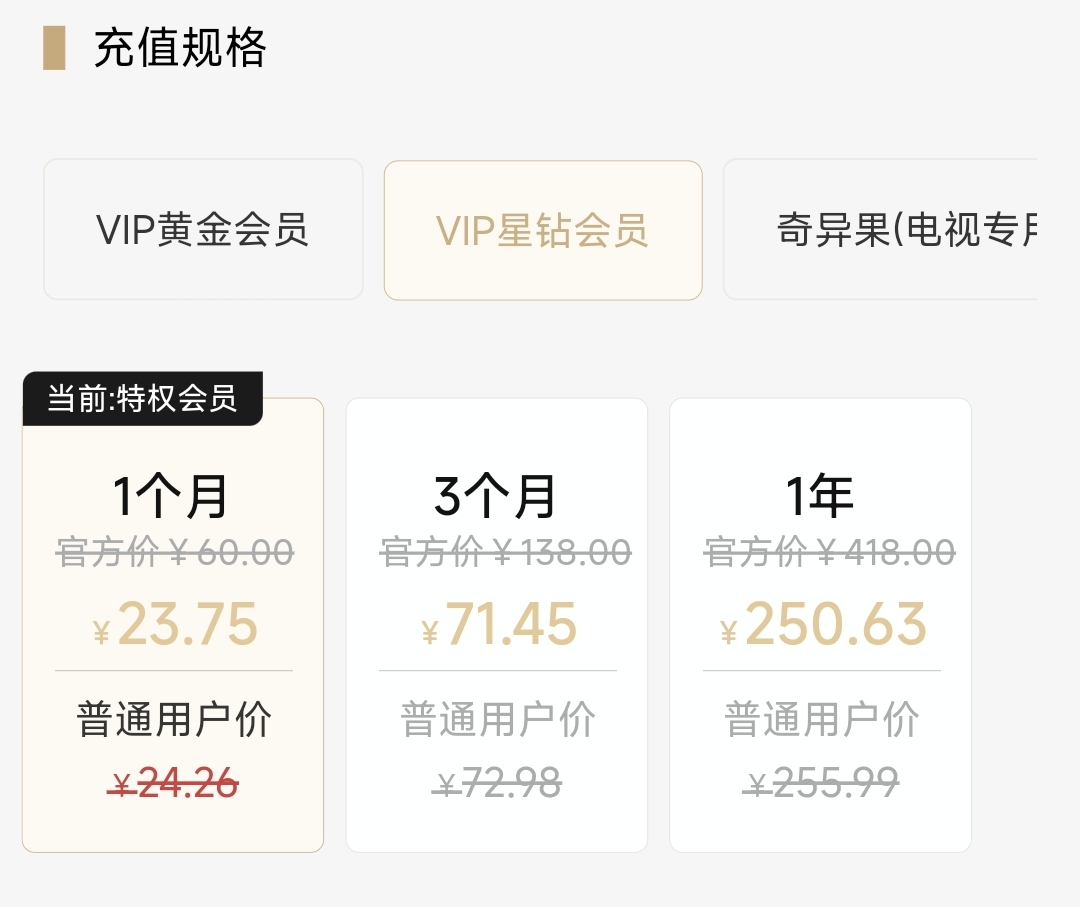Screen dimensions: 1080x907
Task: Click the ¥23.75 monthly price
Action: 175,624
